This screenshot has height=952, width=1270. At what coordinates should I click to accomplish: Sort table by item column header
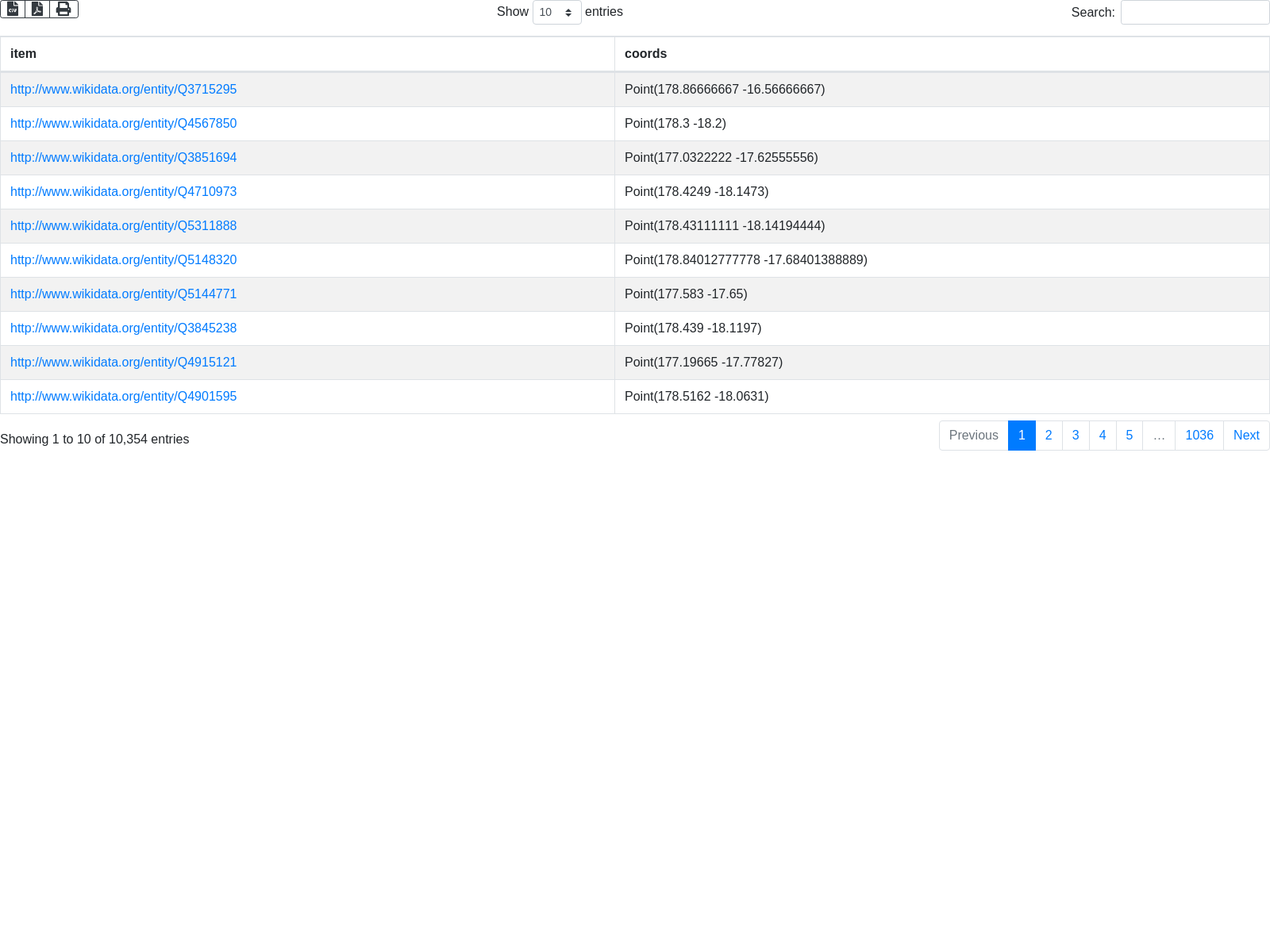point(23,54)
